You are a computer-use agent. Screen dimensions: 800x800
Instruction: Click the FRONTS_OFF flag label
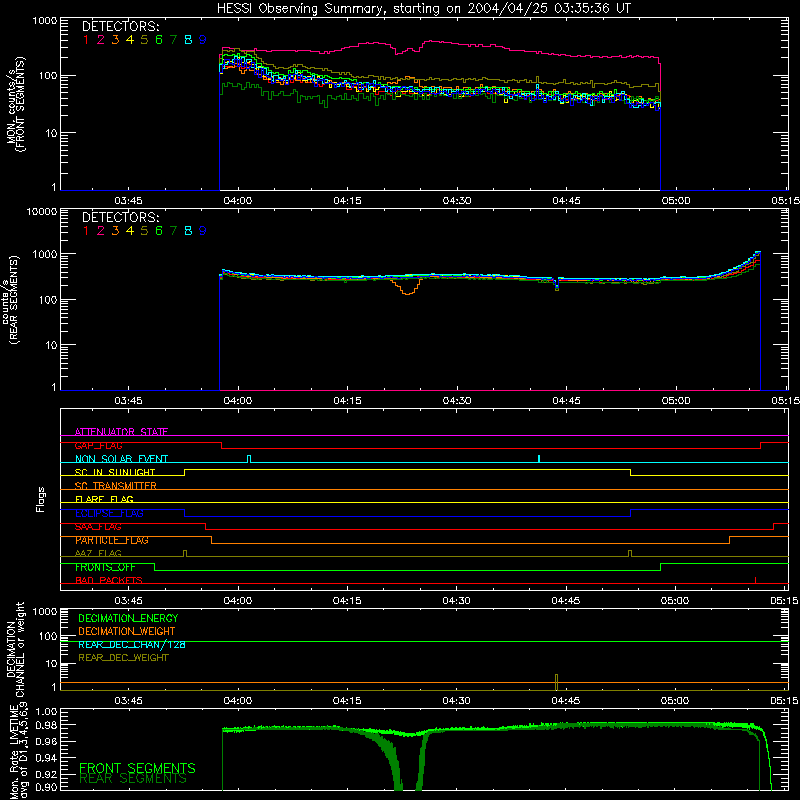(105, 567)
